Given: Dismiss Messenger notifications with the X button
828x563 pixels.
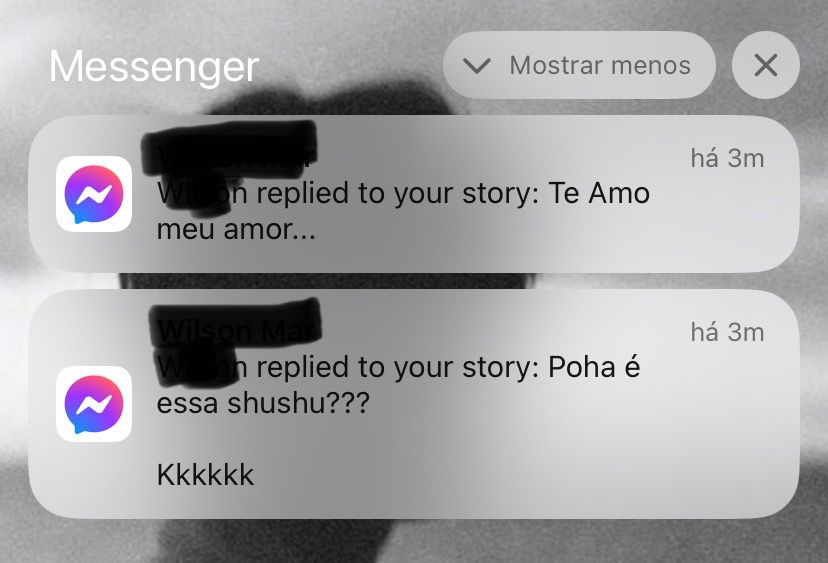Looking at the screenshot, I should [x=766, y=65].
